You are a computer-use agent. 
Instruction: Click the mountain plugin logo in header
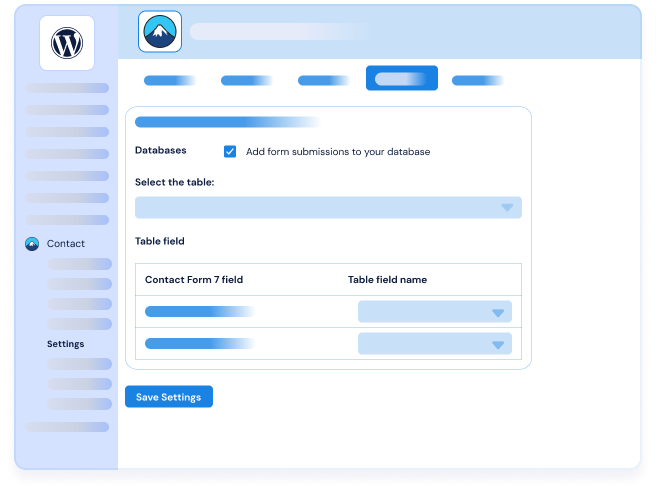pyautogui.click(x=160, y=32)
